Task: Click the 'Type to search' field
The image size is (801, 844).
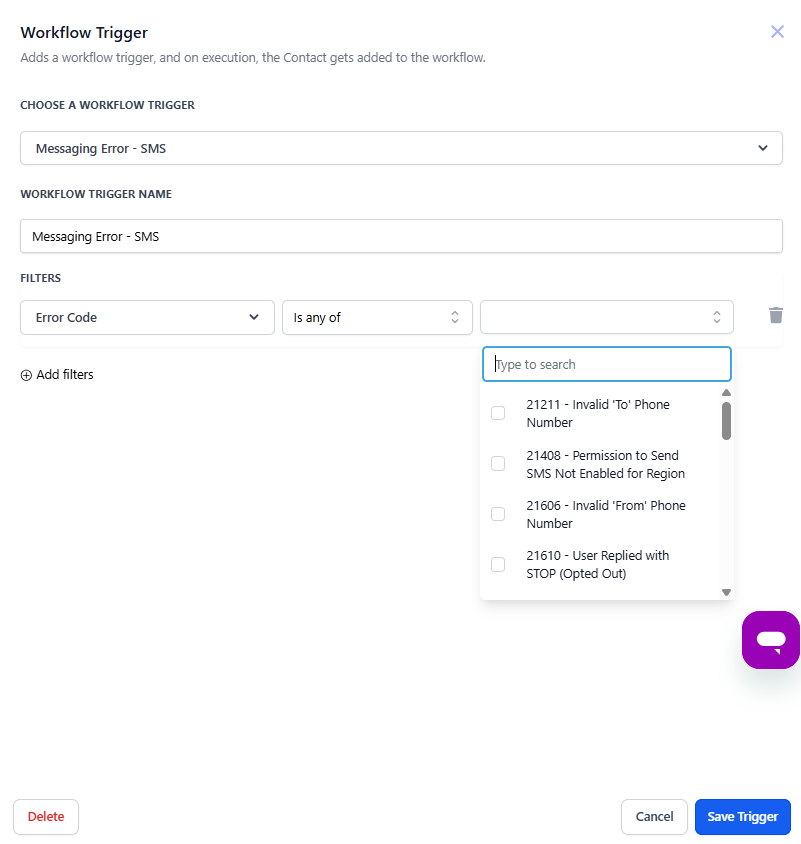Action: coord(606,364)
